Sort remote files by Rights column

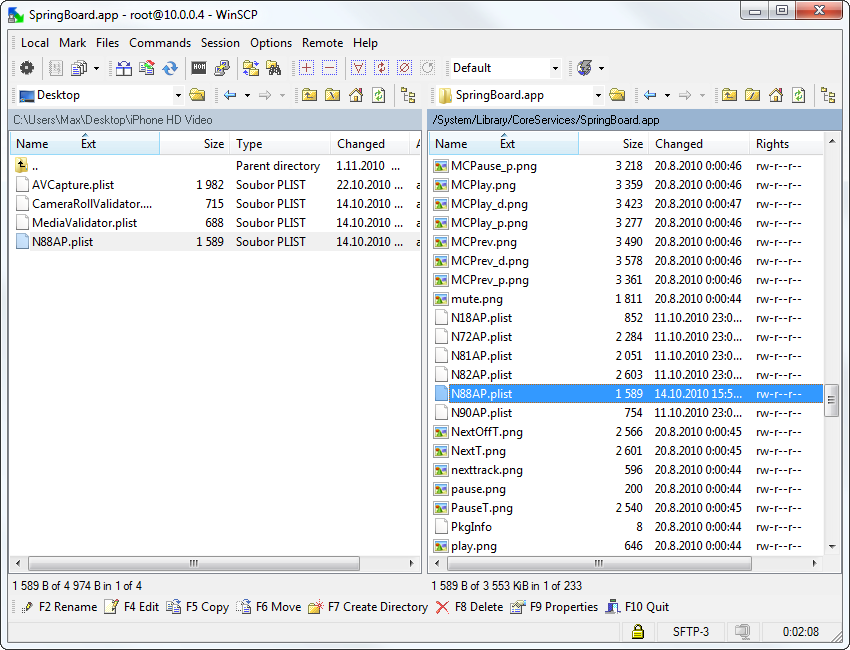(786, 144)
